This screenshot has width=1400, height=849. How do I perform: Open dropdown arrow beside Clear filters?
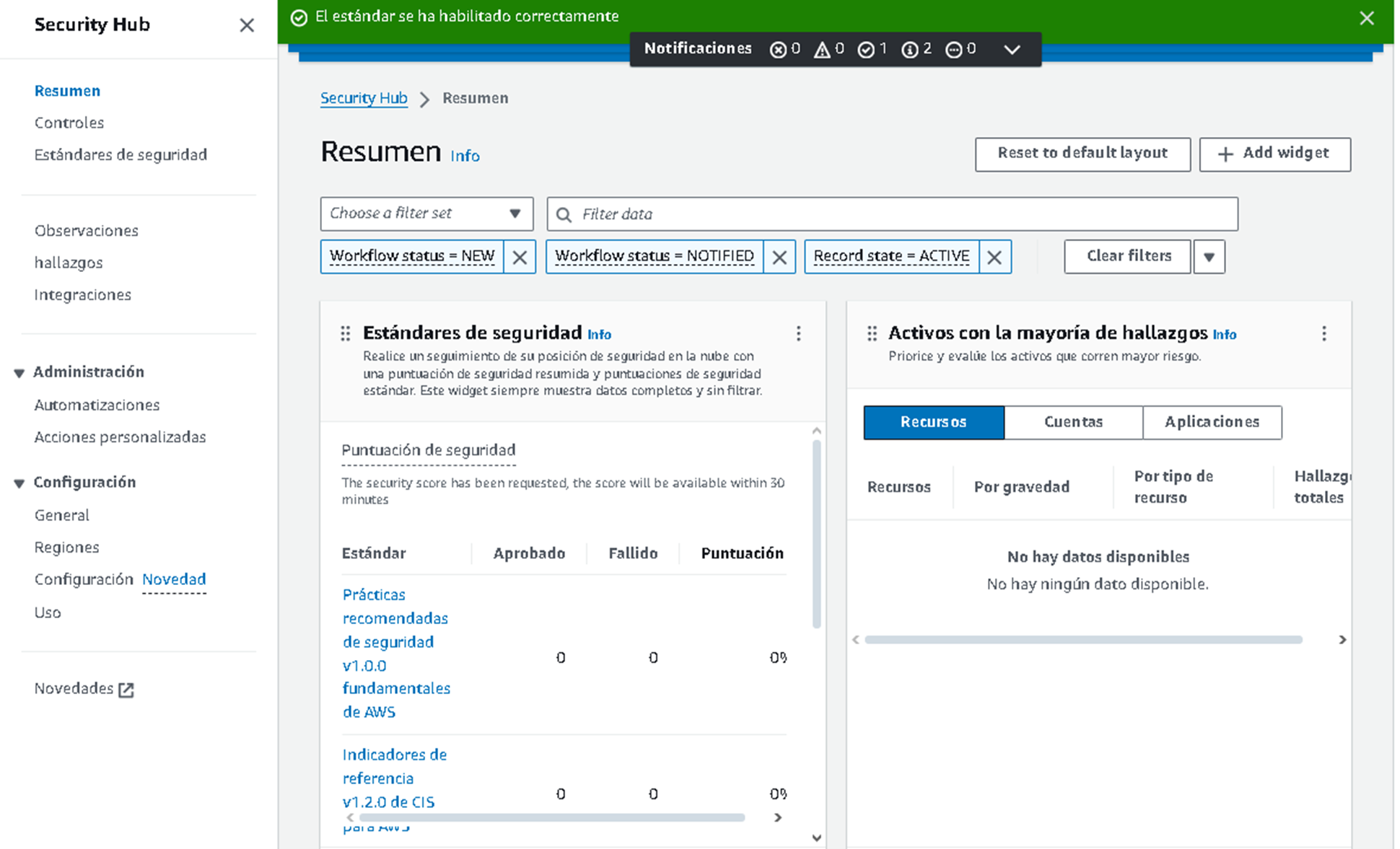point(1209,257)
